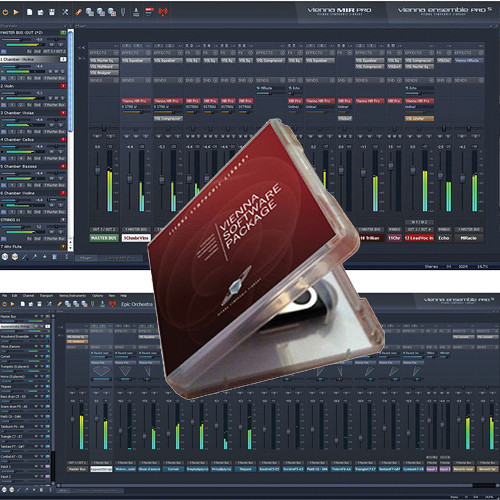Click the download tray icon in top toolbar
The height and width of the screenshot is (500, 500).
point(136,12)
